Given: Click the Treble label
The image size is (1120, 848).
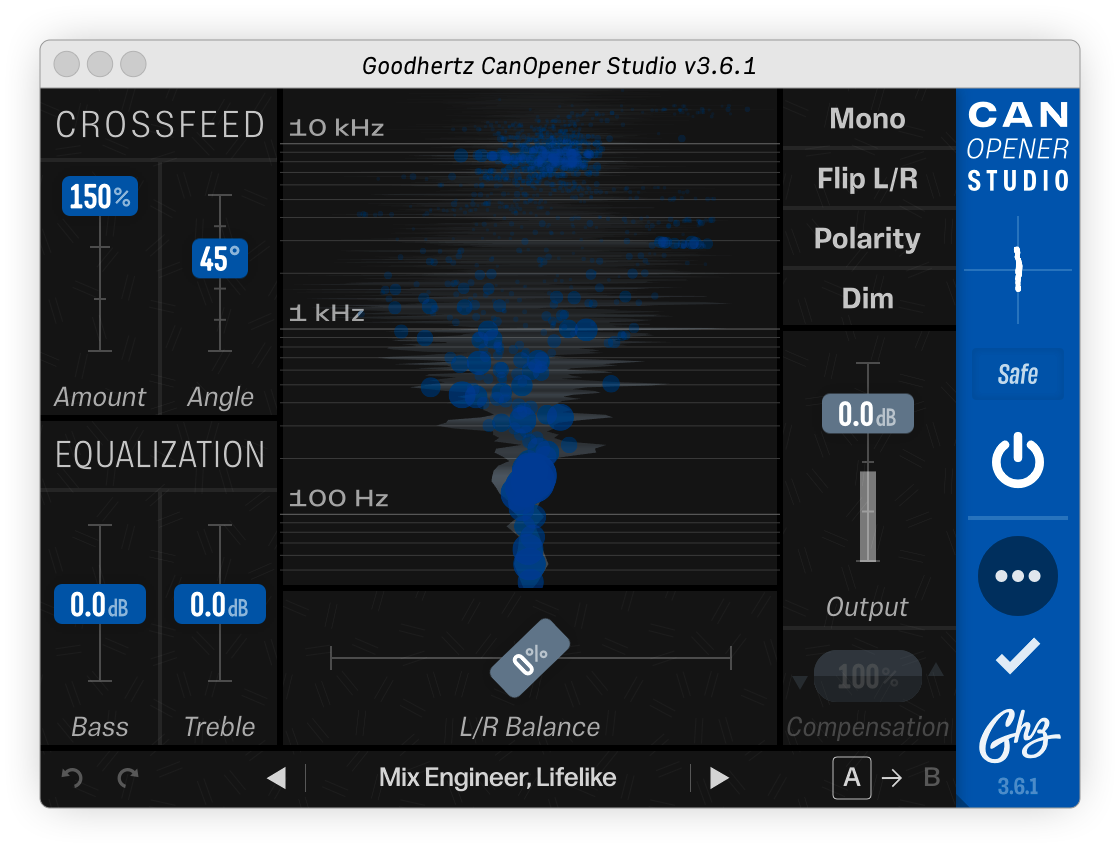Looking at the screenshot, I should point(220,727).
